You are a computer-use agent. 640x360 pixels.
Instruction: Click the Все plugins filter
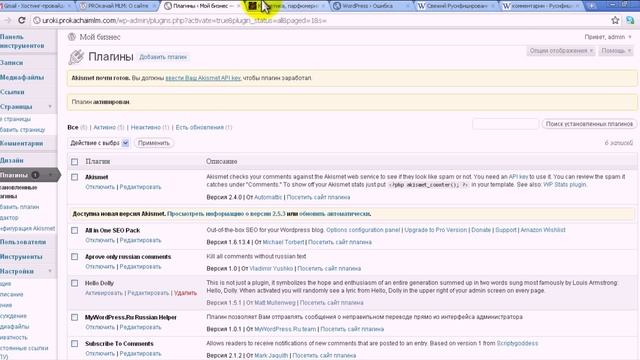(73, 127)
